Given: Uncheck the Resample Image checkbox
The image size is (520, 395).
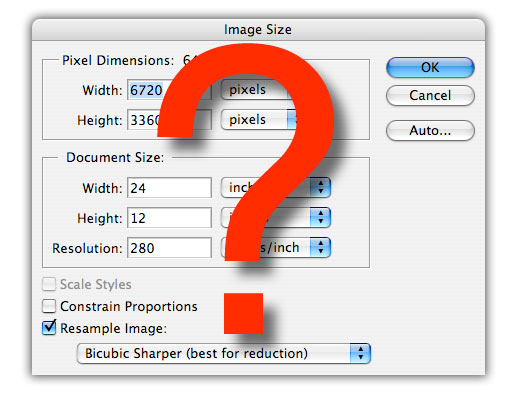Looking at the screenshot, I should coord(49,327).
